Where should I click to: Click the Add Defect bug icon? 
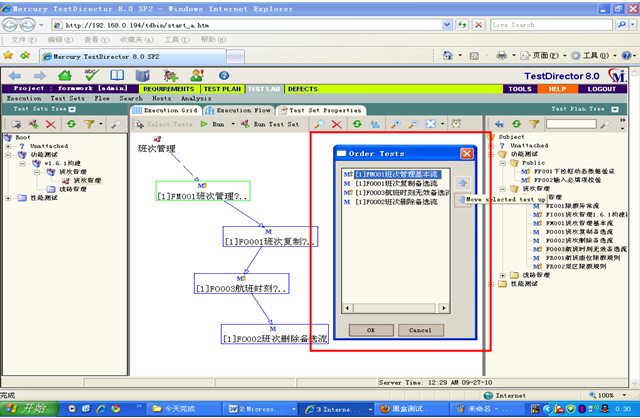(x=171, y=76)
